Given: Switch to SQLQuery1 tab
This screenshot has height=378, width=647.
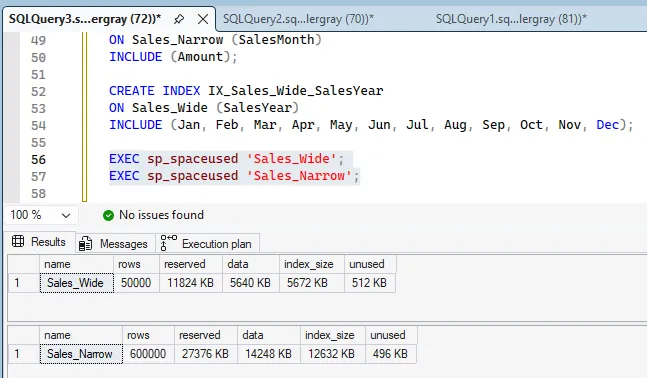Looking at the screenshot, I should tap(511, 19).
